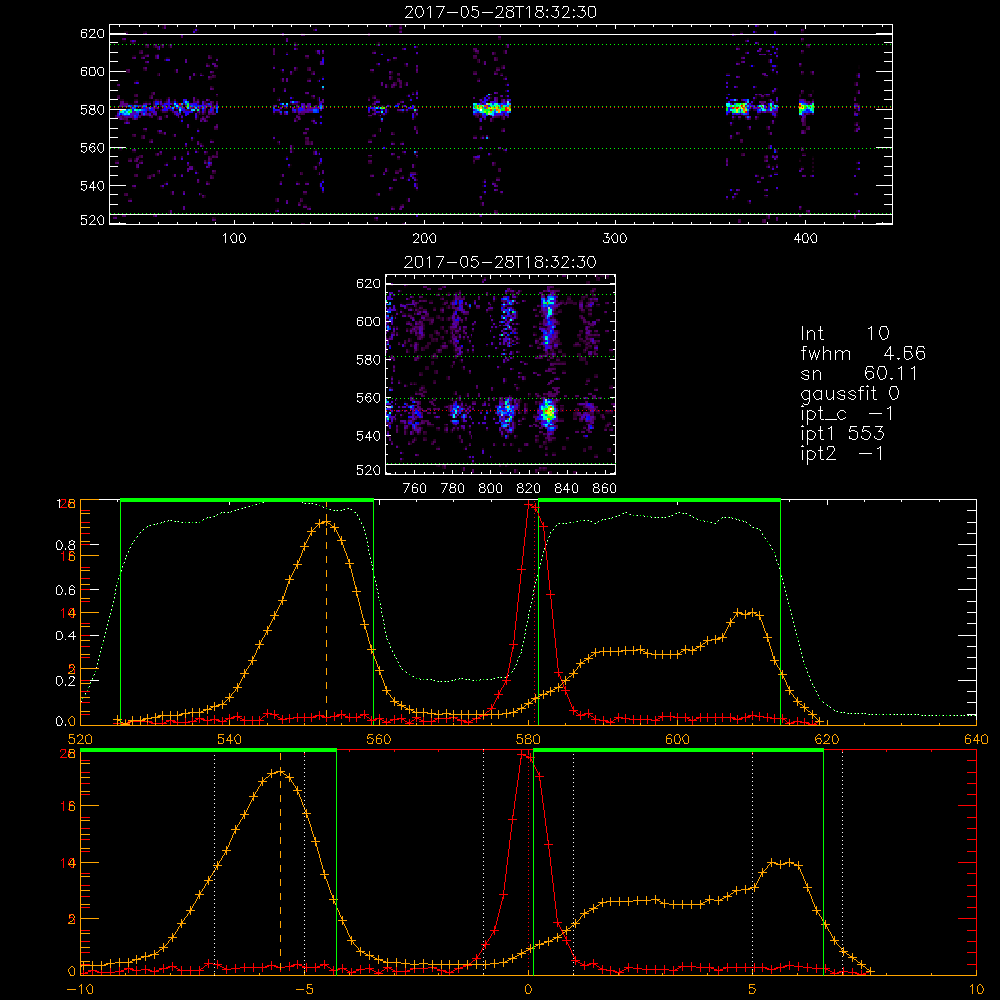Click the "400" x-axis tick label
1000x1000 pixels.
point(805,239)
